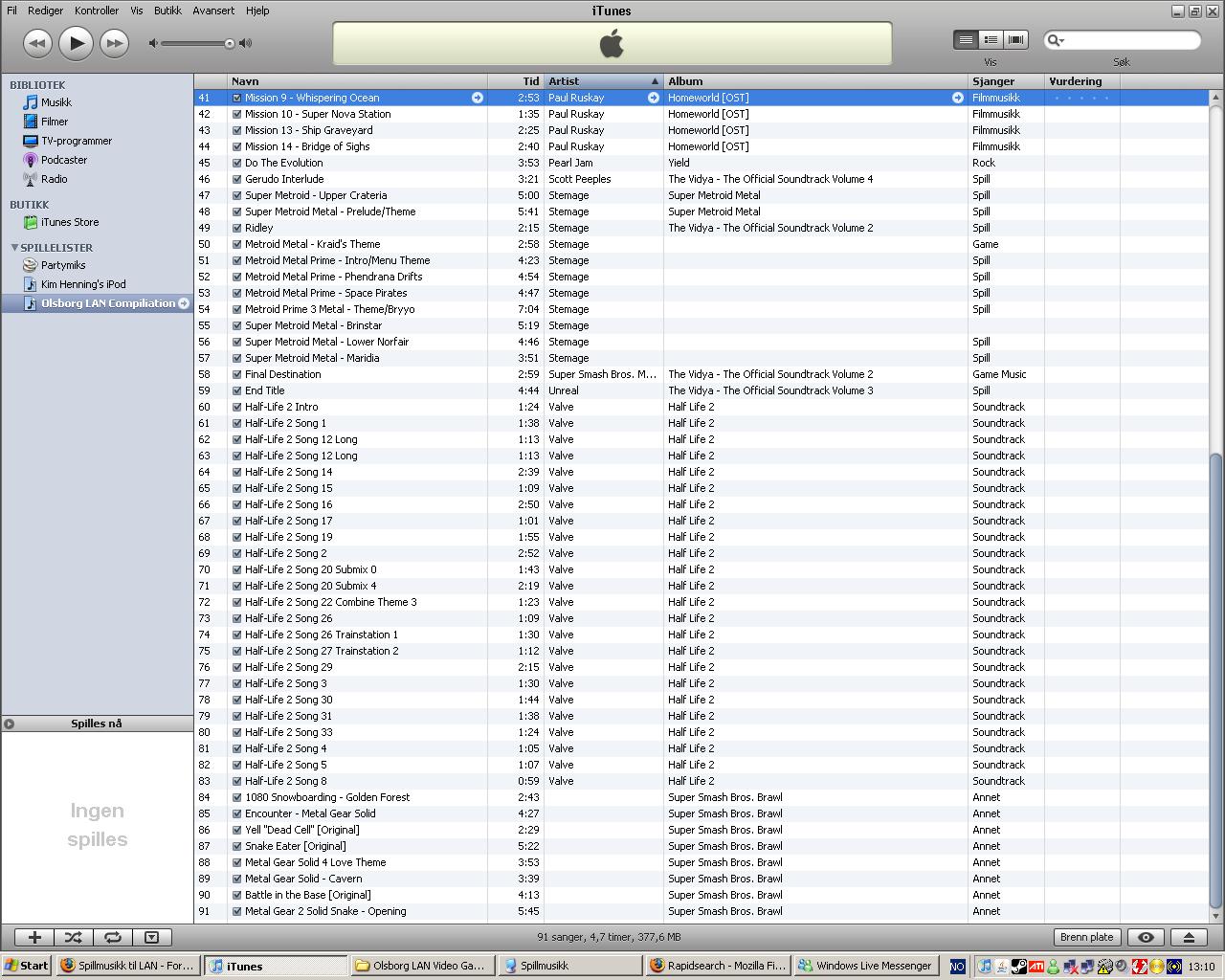Show or hide artwork viewer button
The image size is (1225, 980).
coord(151,938)
